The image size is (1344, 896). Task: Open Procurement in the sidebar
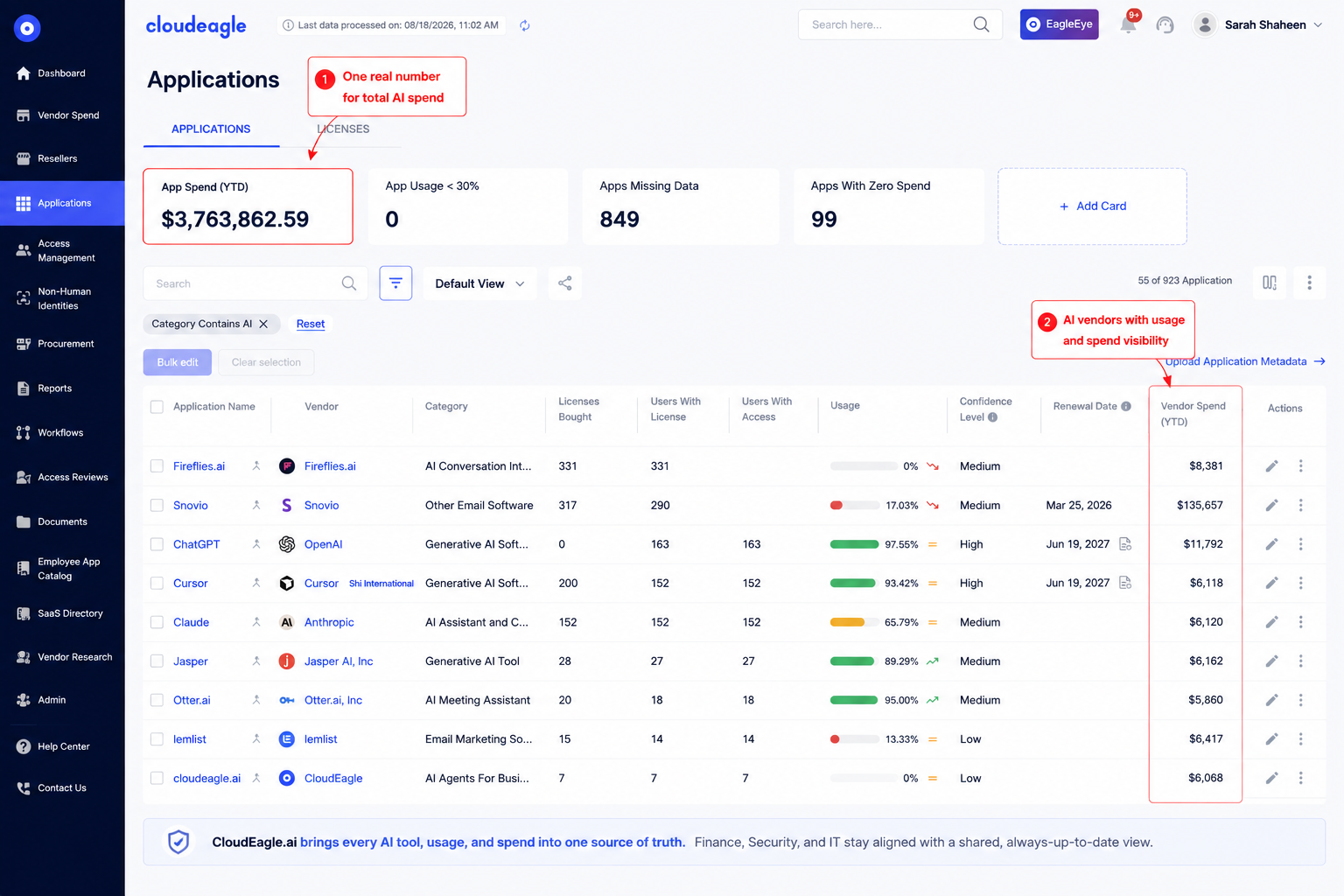(x=62, y=344)
